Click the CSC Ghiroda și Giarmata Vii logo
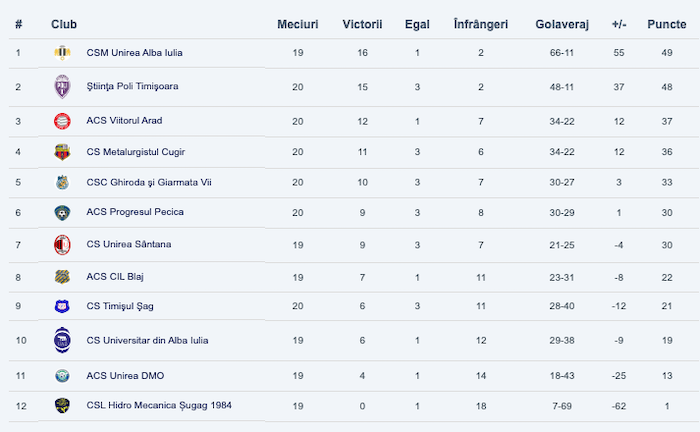 [x=62, y=182]
